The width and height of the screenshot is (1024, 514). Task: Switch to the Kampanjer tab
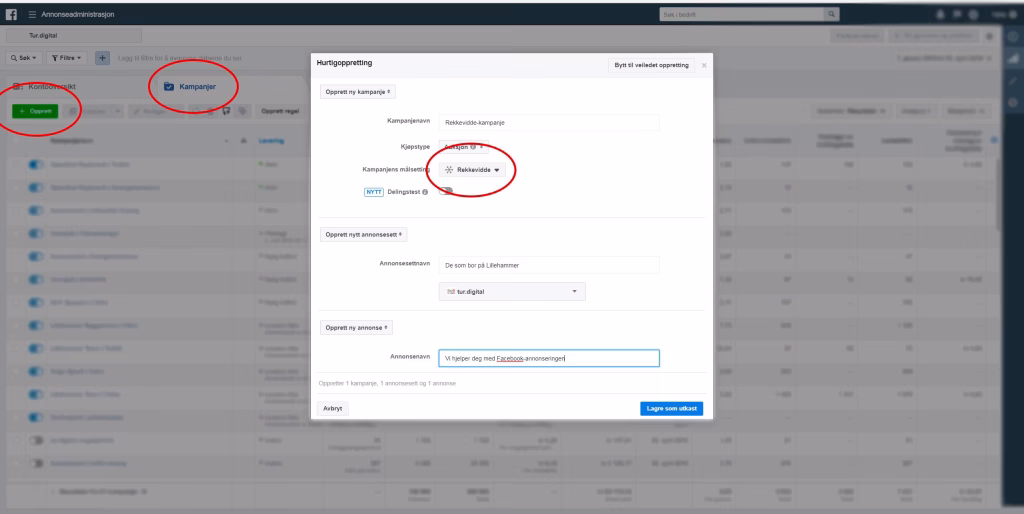coord(190,86)
